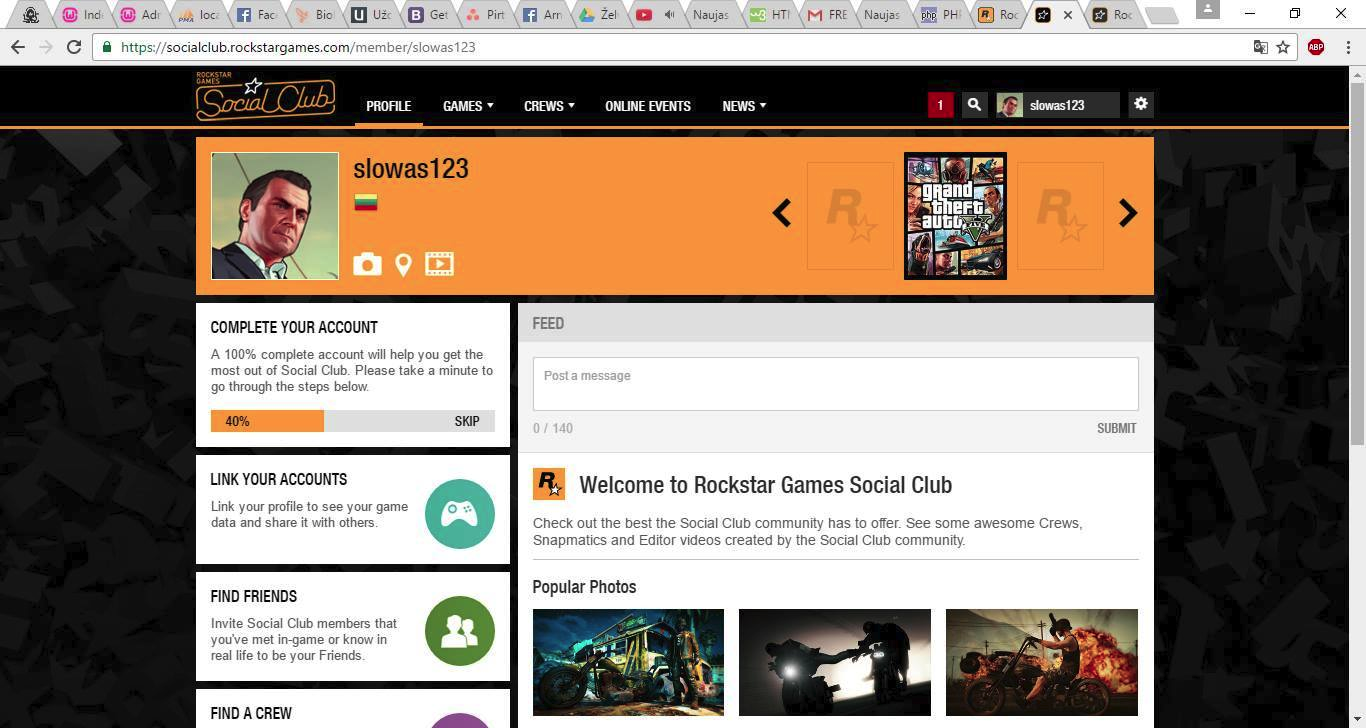The image size is (1366, 728).
Task: Open the first popular photo with bus
Action: click(628, 662)
